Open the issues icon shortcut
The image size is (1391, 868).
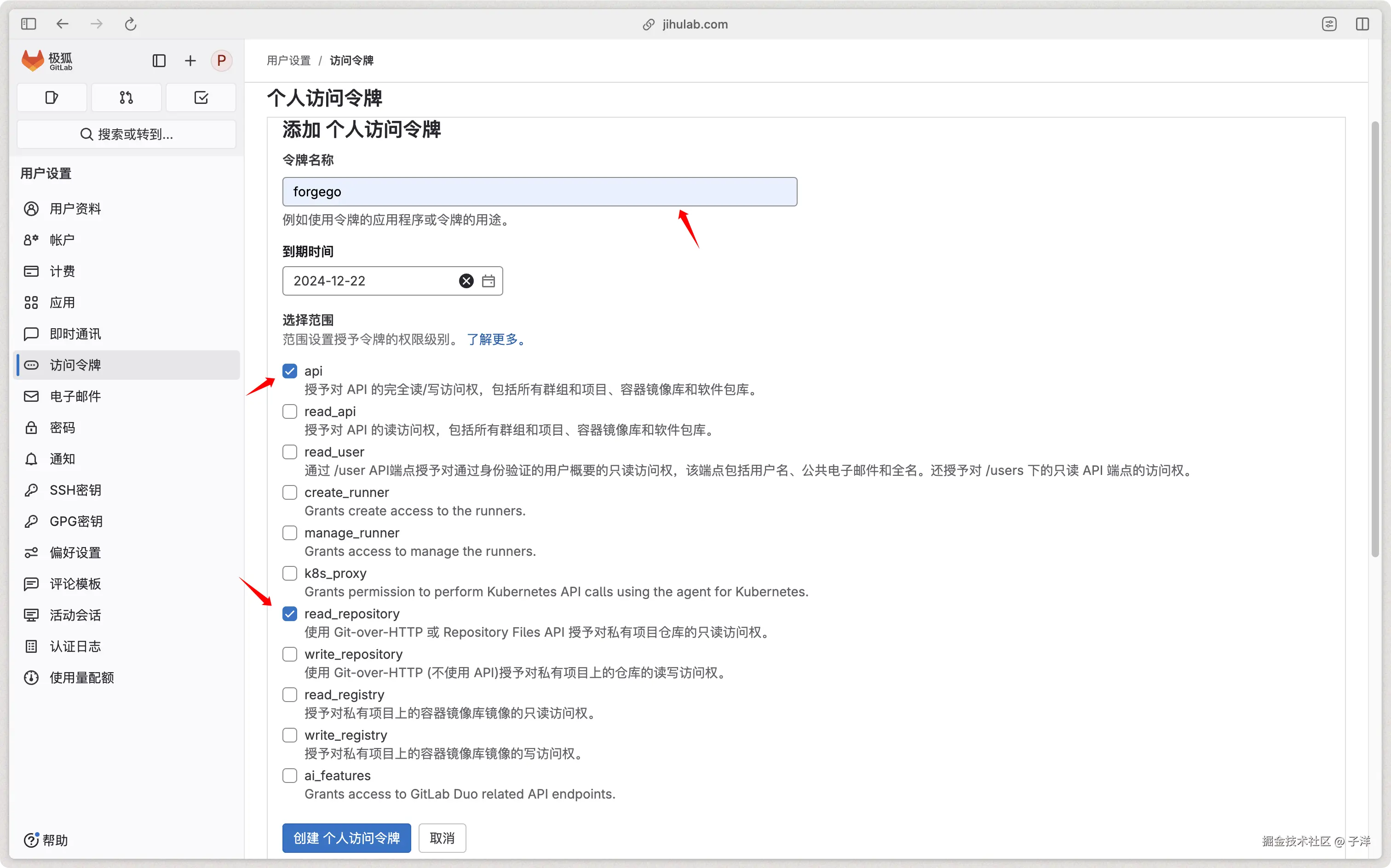pos(52,97)
